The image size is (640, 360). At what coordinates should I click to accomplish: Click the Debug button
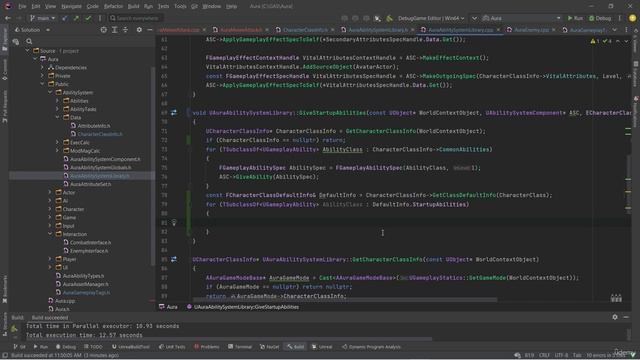click(600, 18)
